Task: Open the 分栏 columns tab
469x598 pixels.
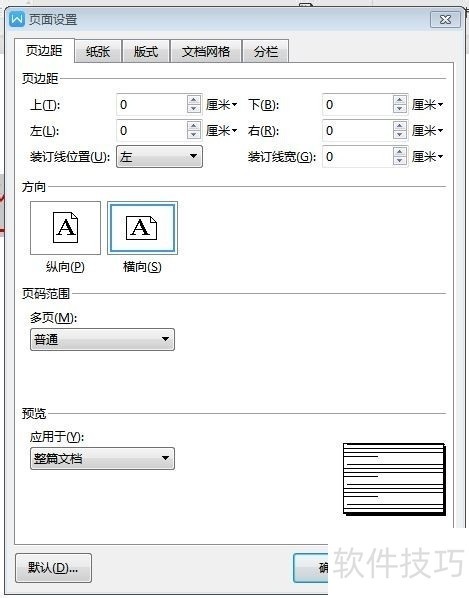Action: coord(266,51)
